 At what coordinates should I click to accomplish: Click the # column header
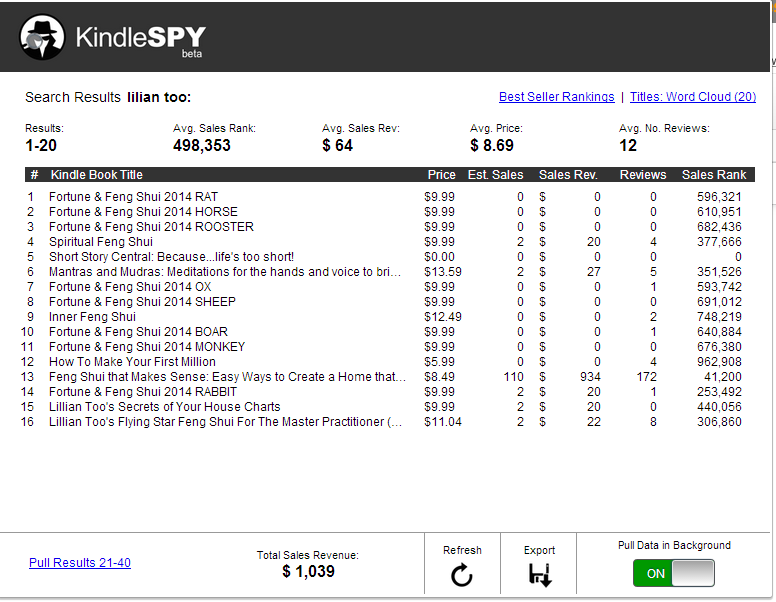click(x=34, y=175)
